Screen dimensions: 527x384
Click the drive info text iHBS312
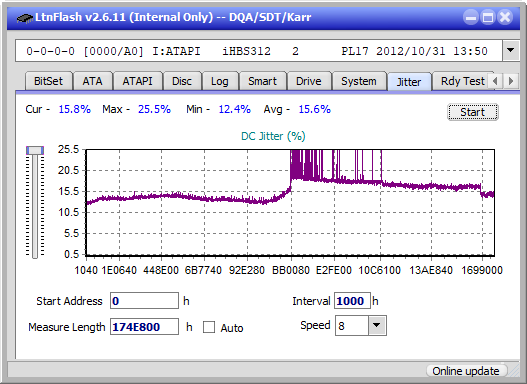pos(246,51)
